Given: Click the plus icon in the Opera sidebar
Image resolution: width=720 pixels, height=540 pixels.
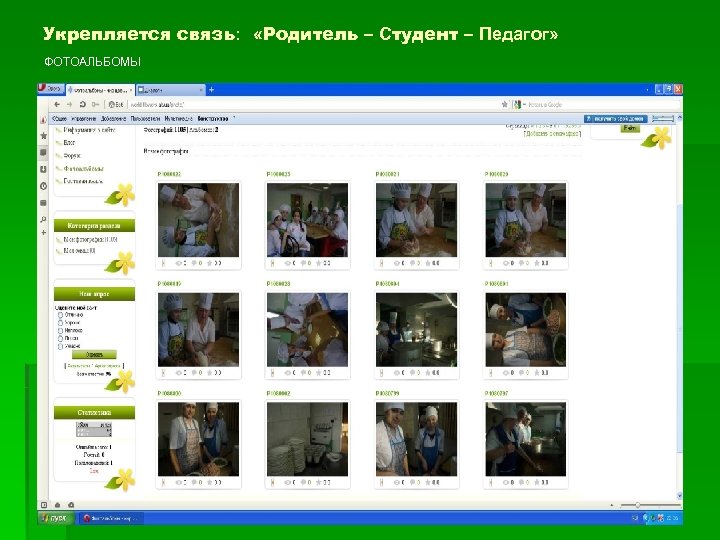Looking at the screenshot, I should [x=43, y=233].
